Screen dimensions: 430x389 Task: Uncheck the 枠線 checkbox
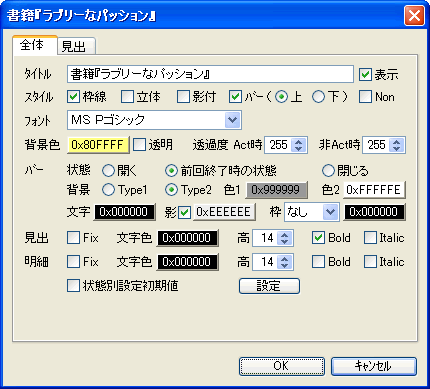click(73, 97)
